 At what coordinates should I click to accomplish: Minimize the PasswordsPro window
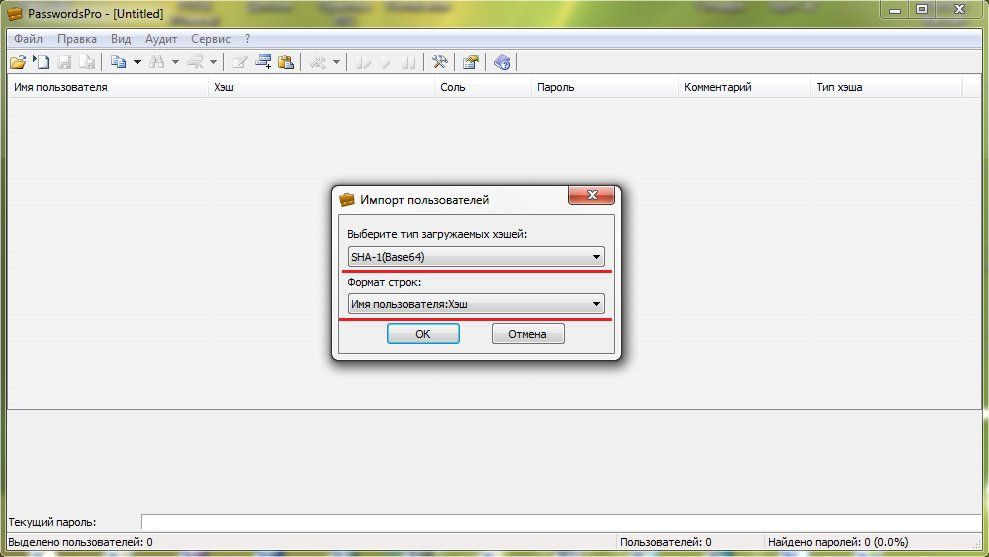coord(894,9)
